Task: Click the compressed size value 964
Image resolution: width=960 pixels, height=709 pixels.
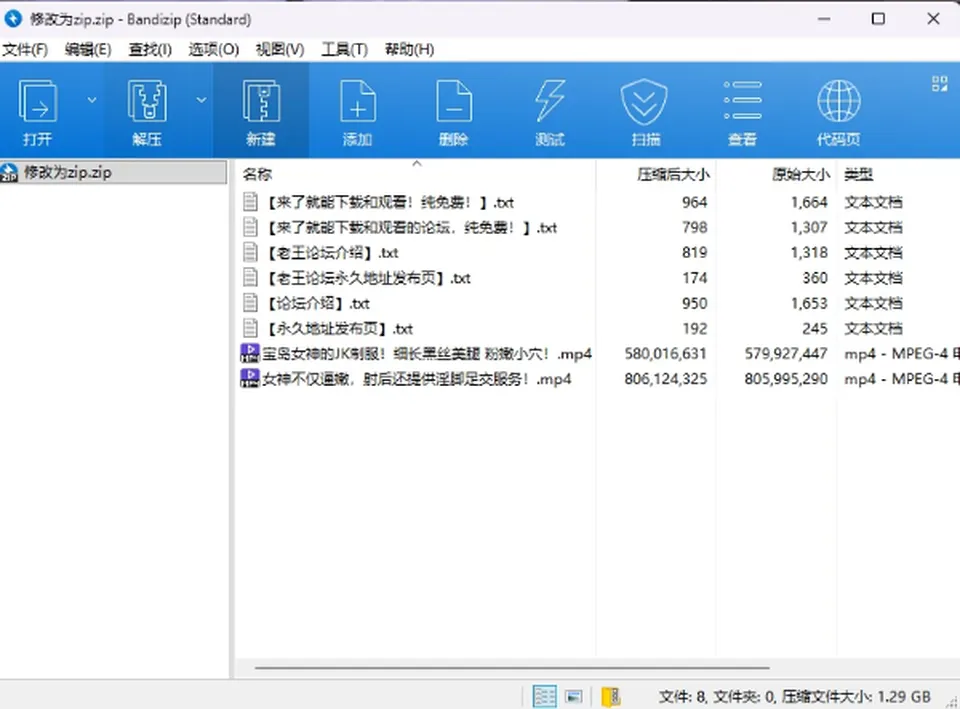Action: click(x=694, y=202)
